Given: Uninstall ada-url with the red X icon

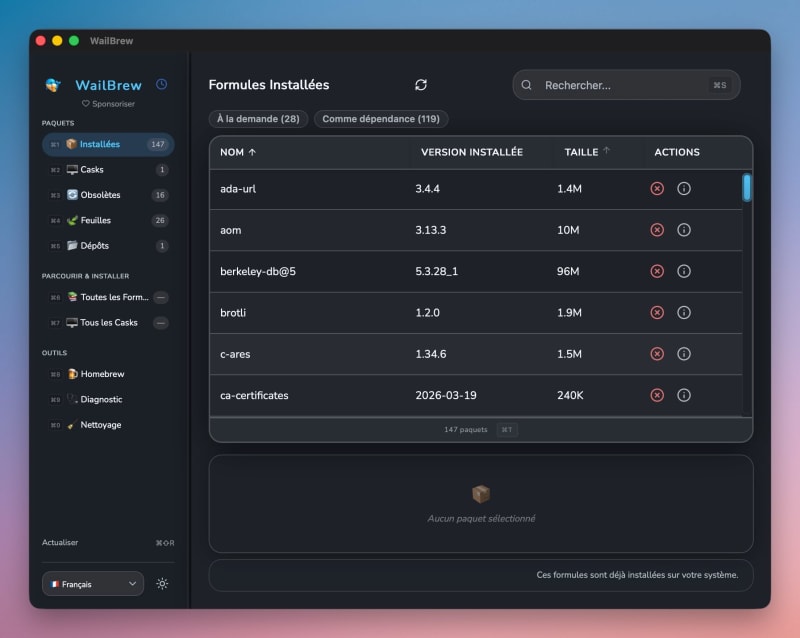Looking at the screenshot, I should 657,189.
